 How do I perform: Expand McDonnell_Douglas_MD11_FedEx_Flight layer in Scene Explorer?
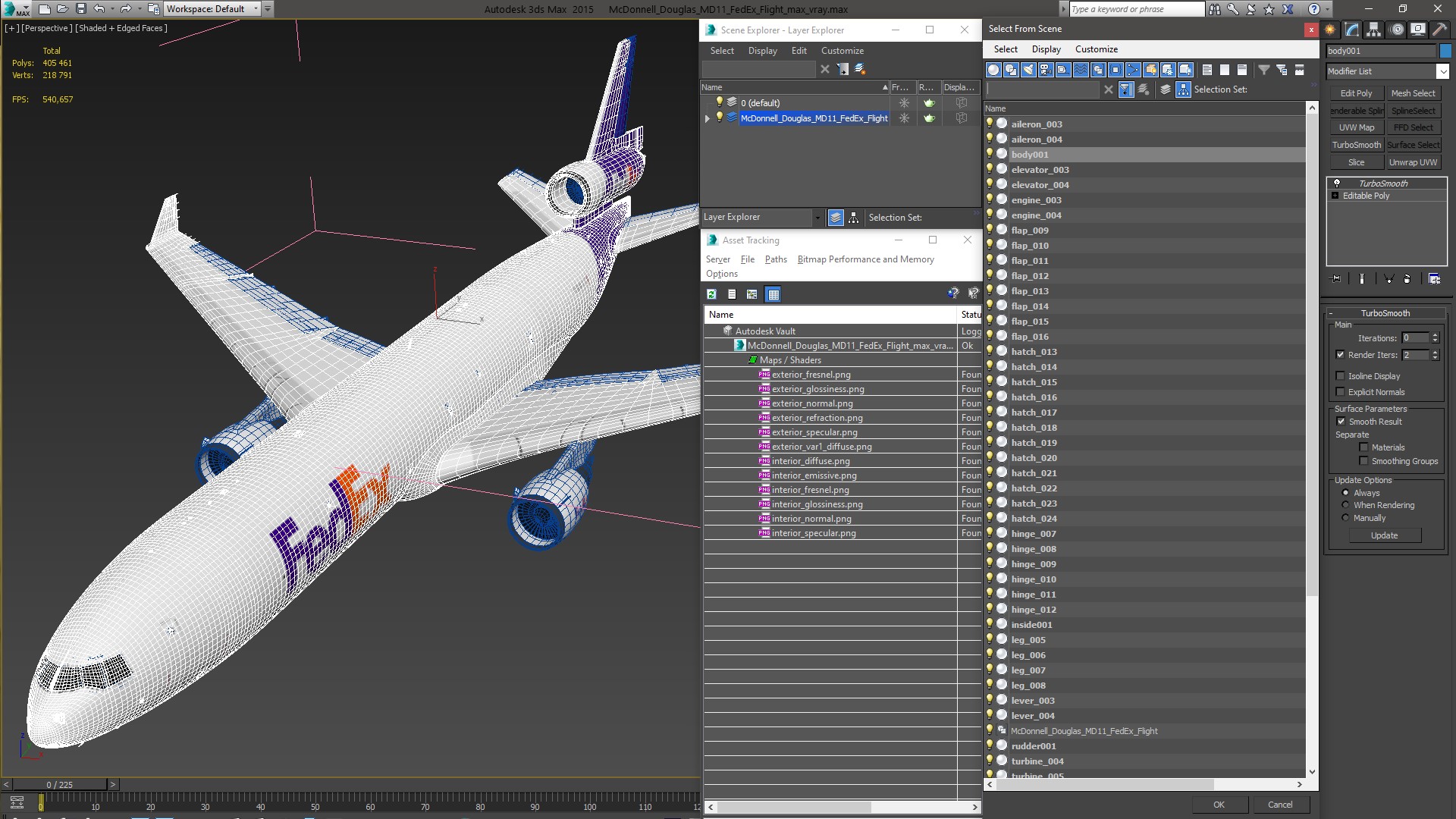708,118
